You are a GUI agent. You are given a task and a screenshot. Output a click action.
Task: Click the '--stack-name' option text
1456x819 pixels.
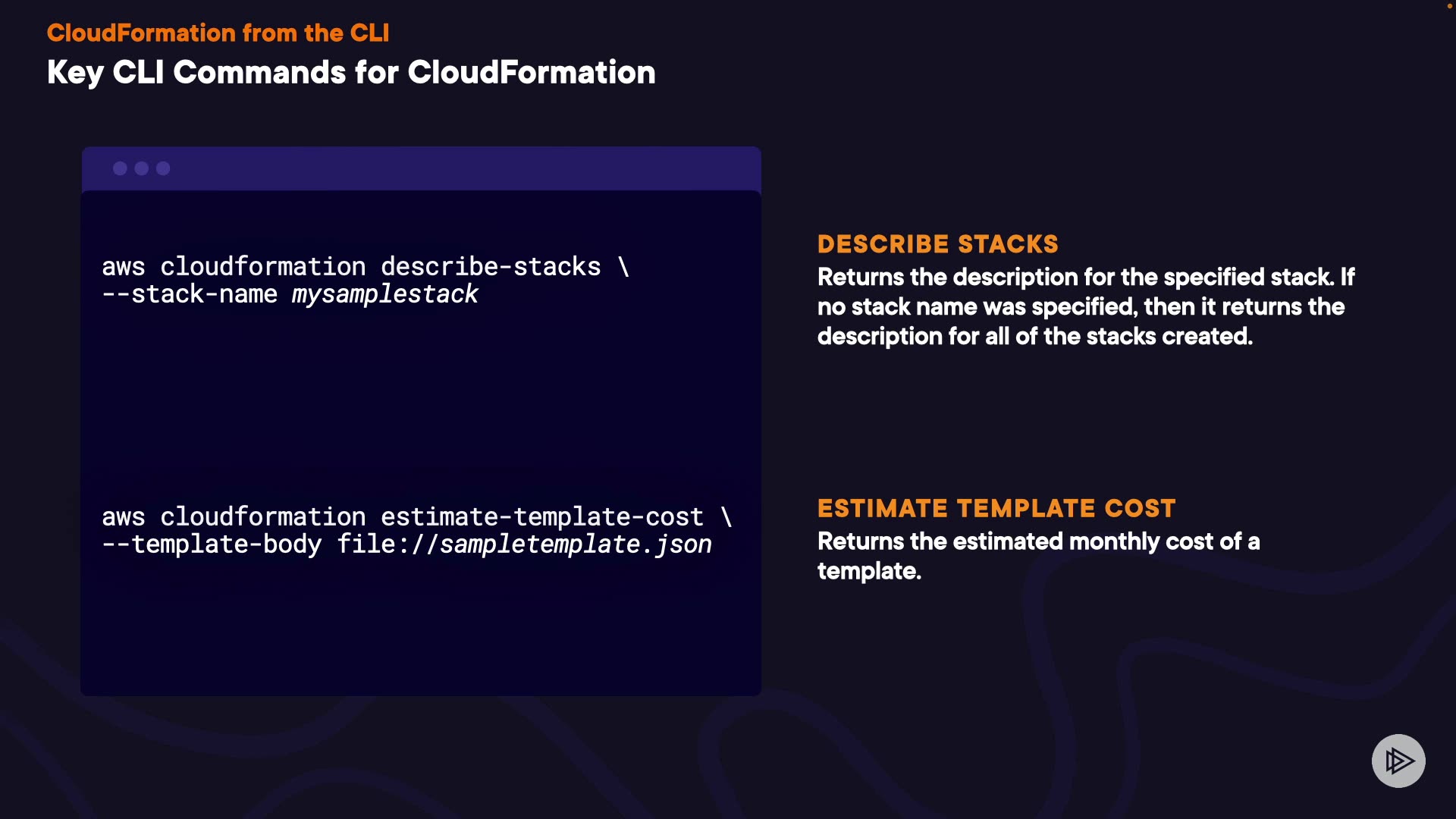[x=190, y=294]
